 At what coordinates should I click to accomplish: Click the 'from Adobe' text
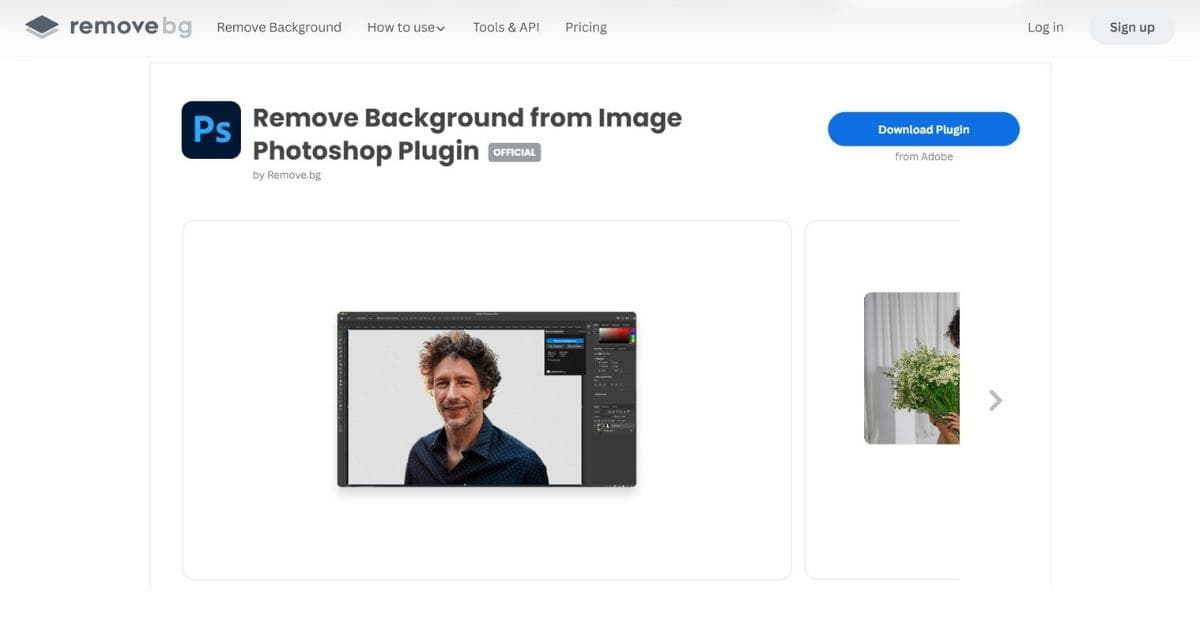[924, 157]
